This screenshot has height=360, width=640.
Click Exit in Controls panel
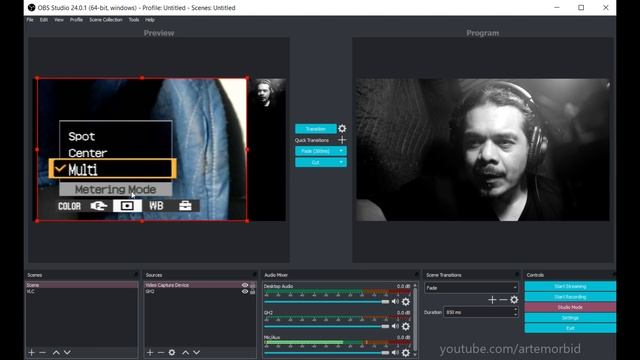point(570,328)
